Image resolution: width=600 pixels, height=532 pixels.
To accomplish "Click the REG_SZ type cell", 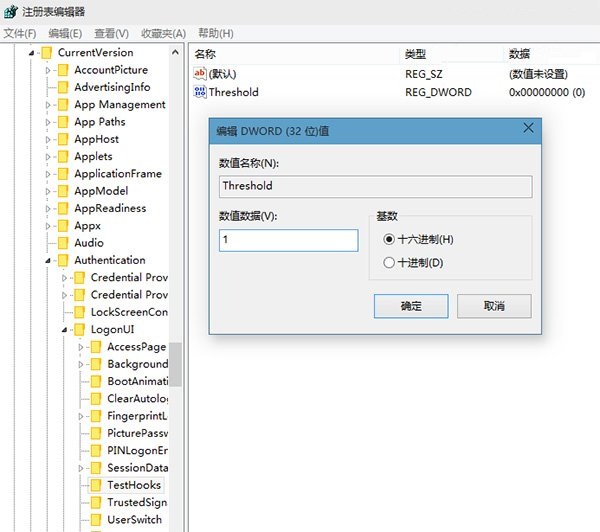I will 424,74.
